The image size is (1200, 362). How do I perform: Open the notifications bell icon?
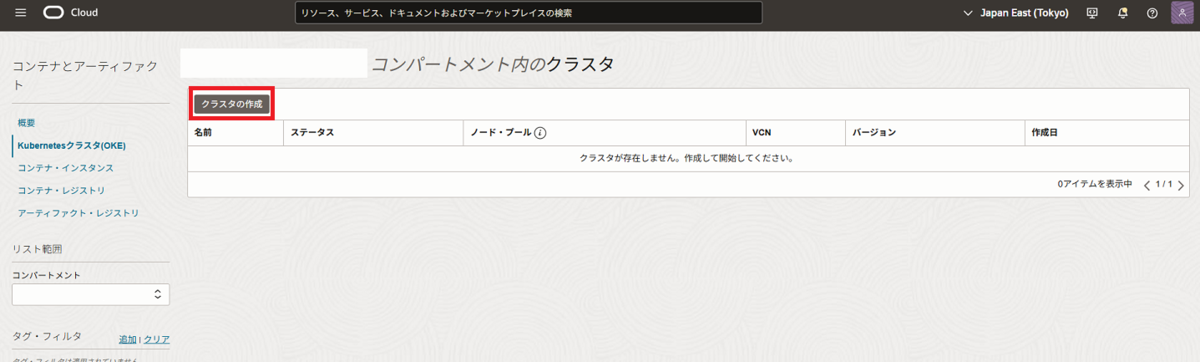pos(1122,13)
